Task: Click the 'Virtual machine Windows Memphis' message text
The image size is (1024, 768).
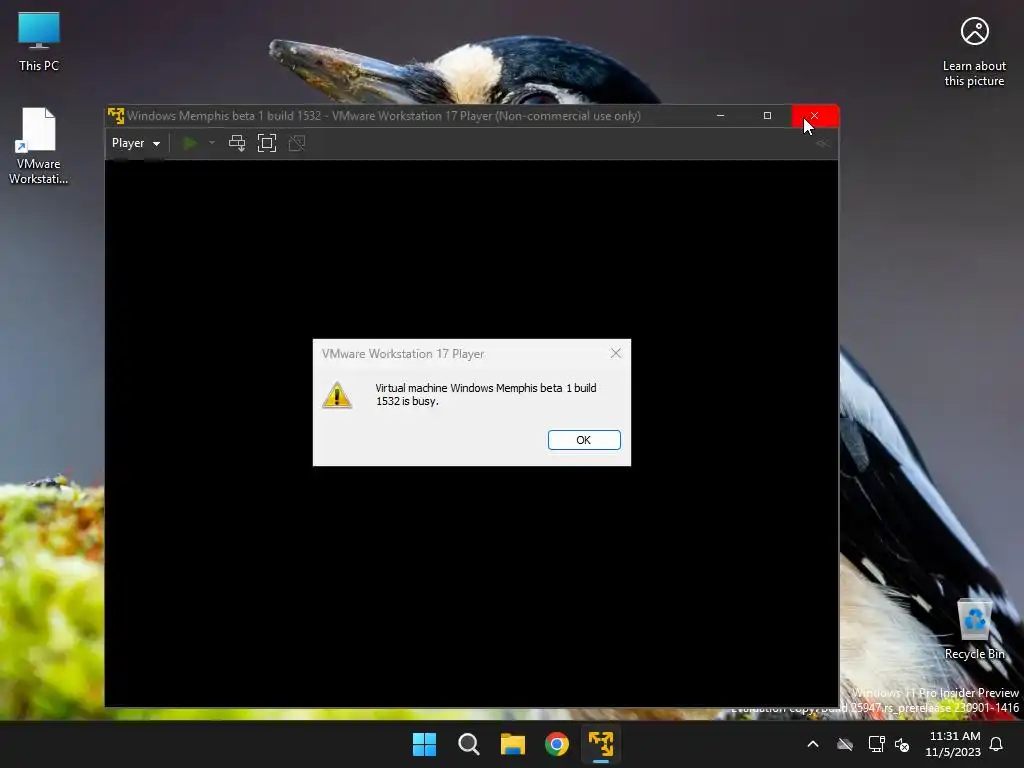Action: coord(486,394)
